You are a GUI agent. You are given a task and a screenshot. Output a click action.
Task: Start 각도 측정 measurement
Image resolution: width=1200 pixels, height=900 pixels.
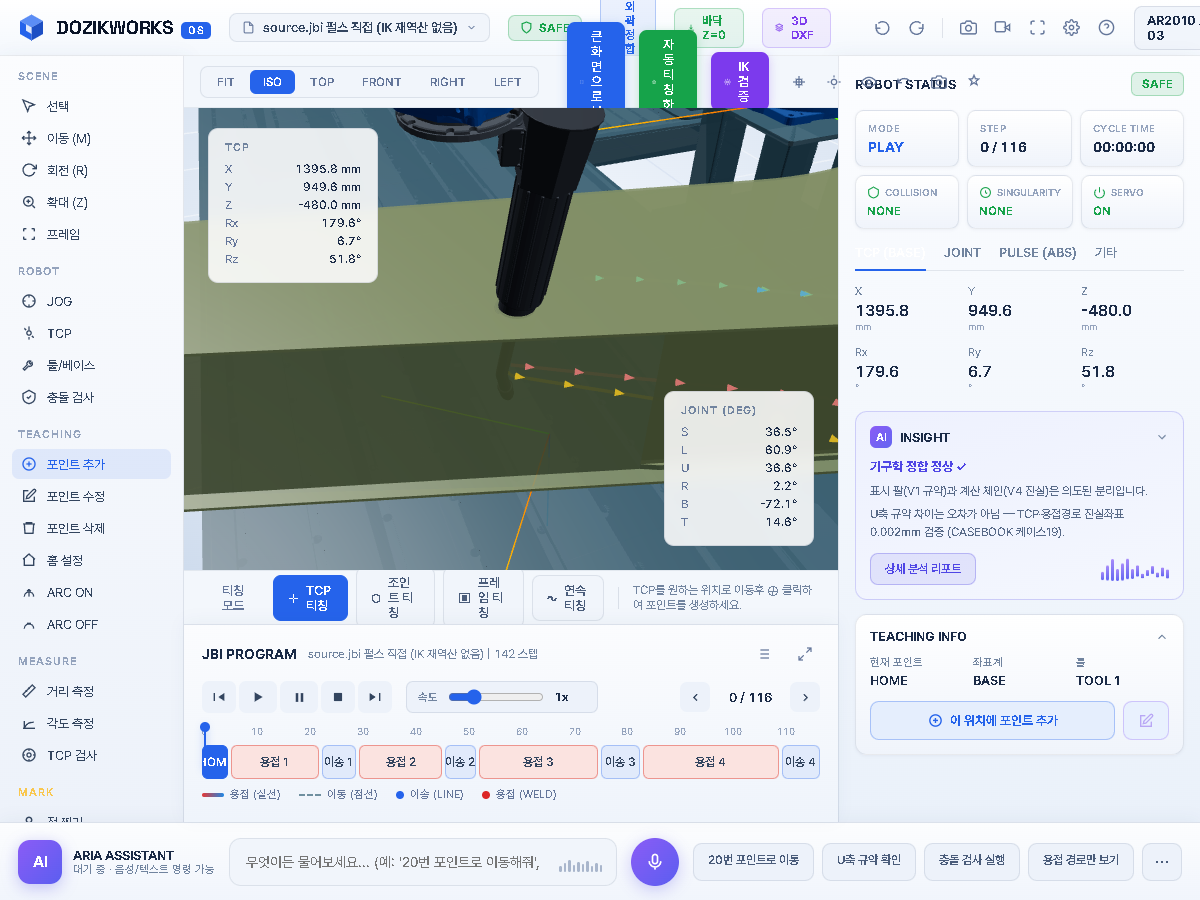(91, 723)
